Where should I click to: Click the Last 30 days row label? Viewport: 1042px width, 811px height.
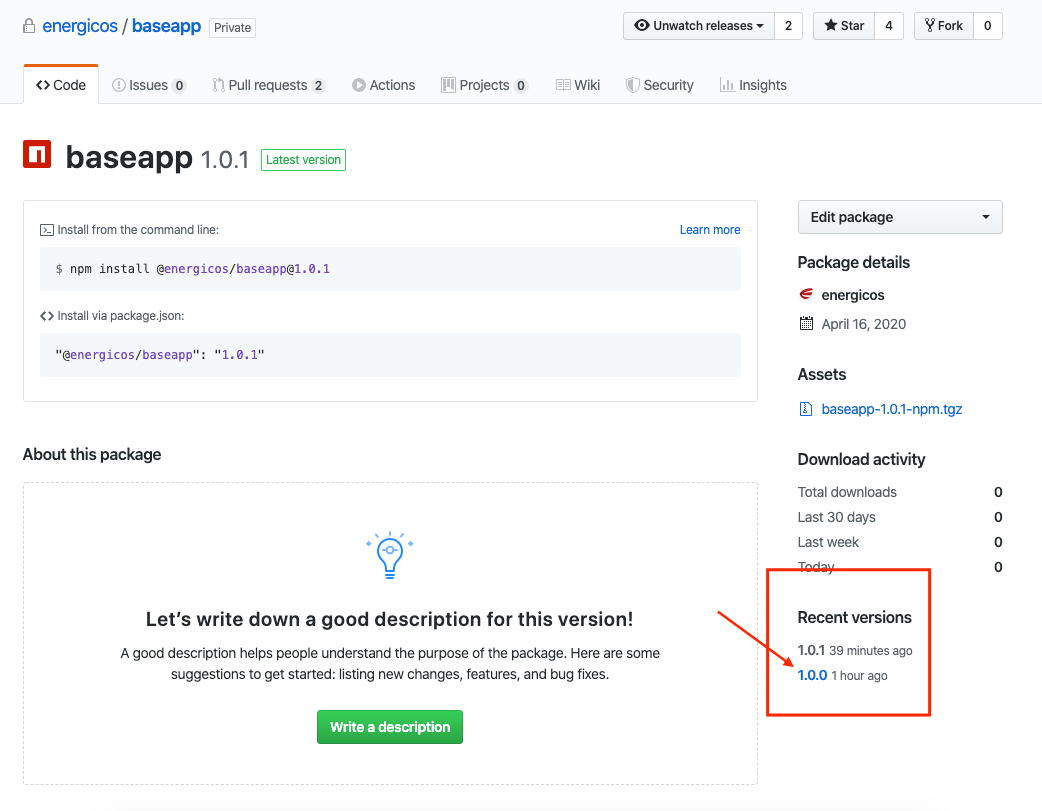836,517
